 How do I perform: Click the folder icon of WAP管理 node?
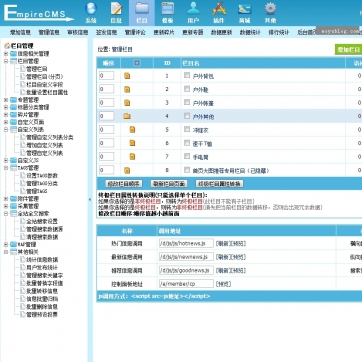point(13,245)
